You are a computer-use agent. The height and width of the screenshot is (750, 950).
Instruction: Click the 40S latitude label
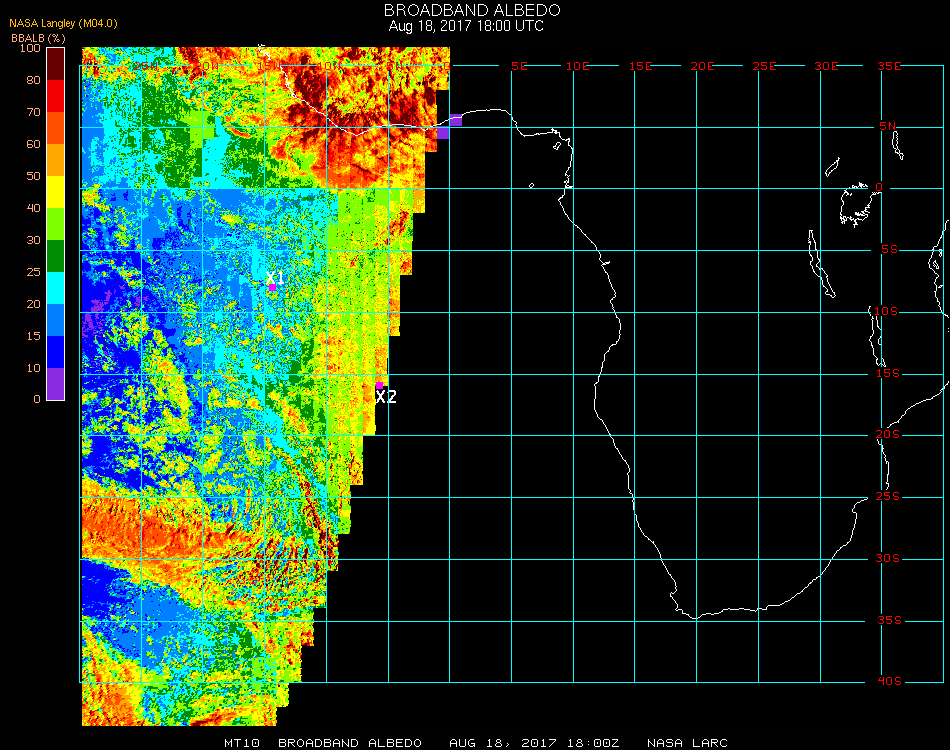pos(890,682)
